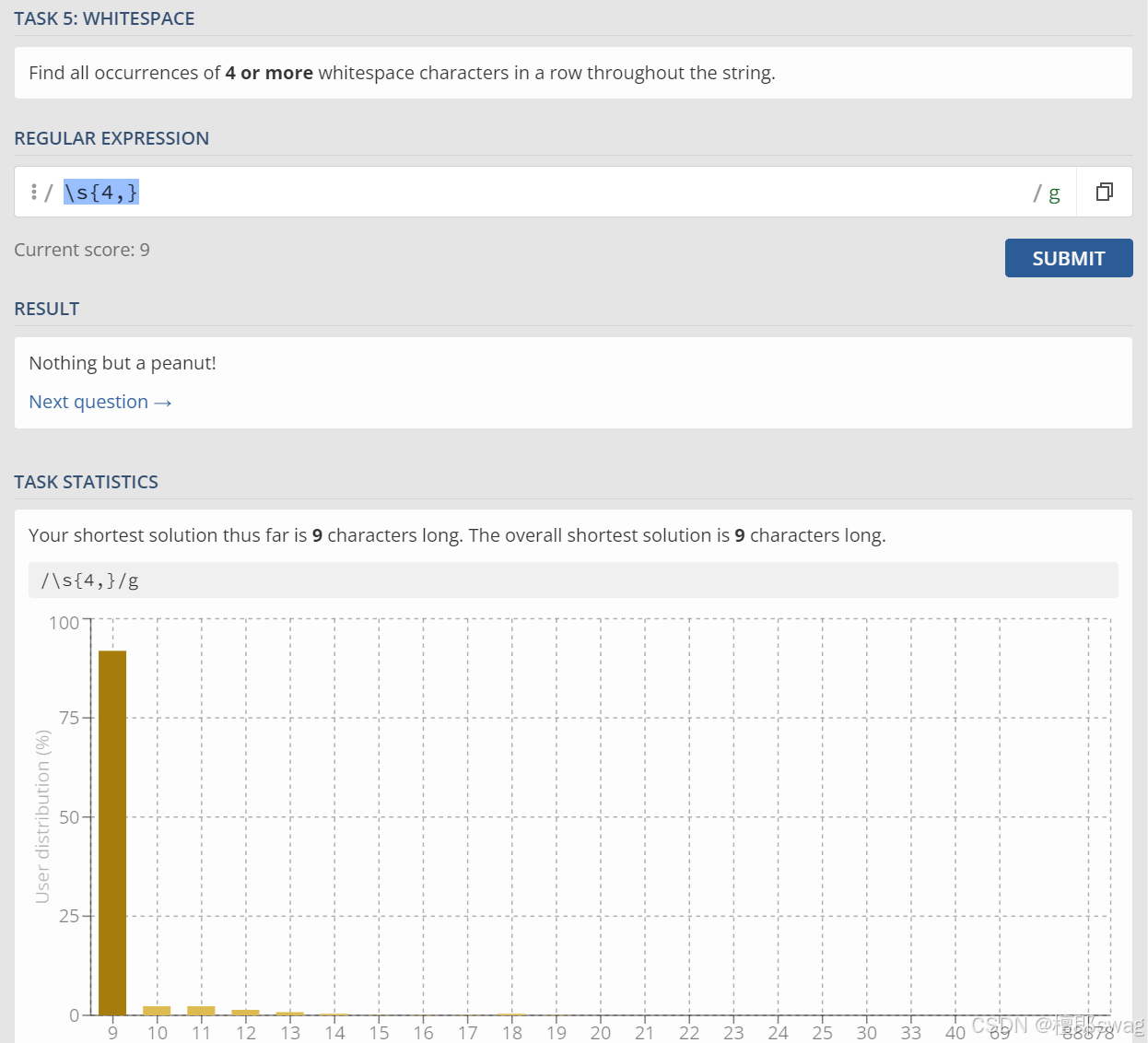
Task: Select the highlighted \s{4,} pattern text
Action: pos(101,192)
